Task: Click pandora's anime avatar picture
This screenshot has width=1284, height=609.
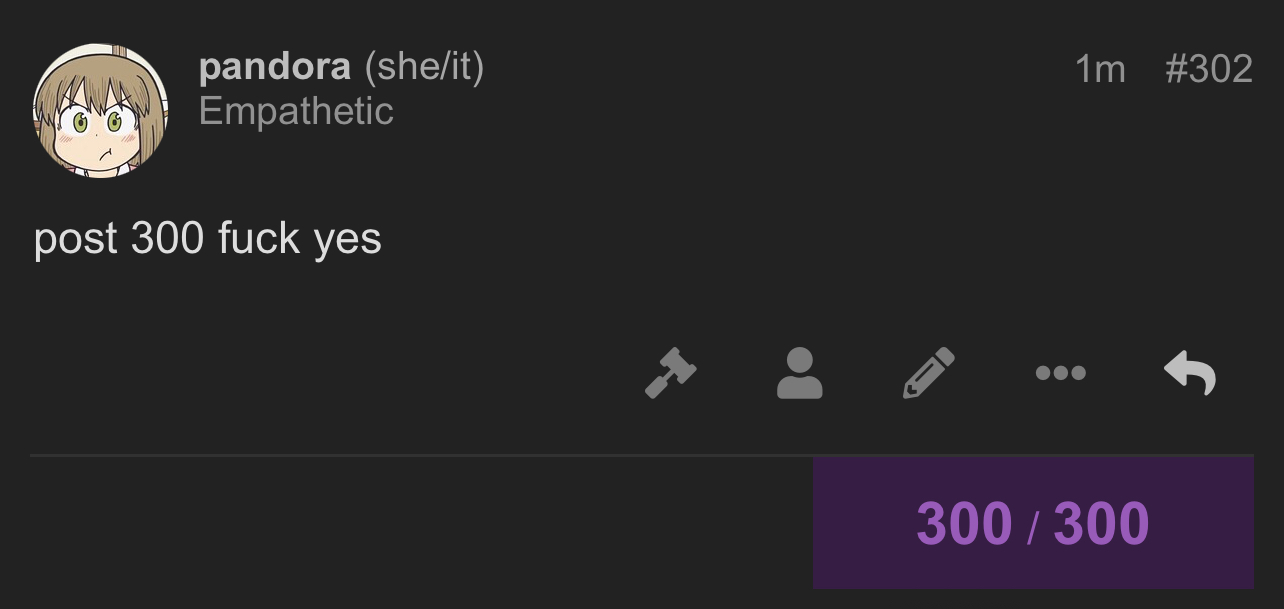Action: [x=100, y=110]
